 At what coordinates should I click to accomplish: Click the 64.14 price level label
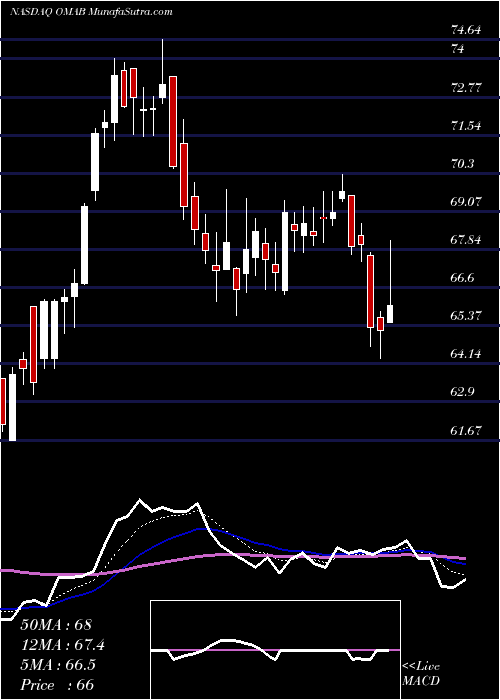pyautogui.click(x=466, y=354)
